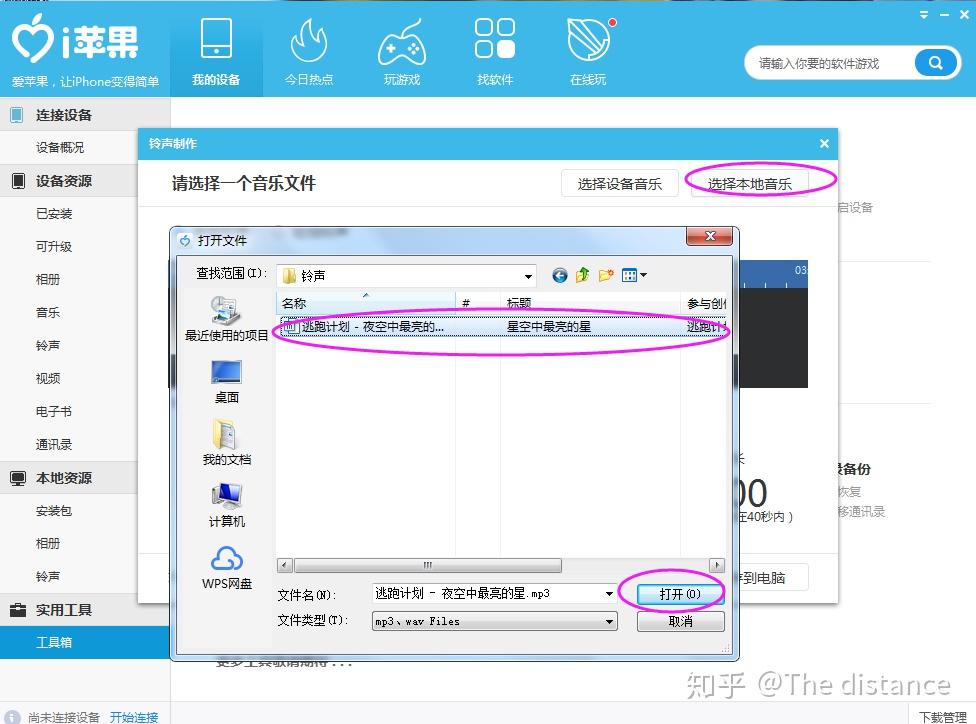Image resolution: width=976 pixels, height=724 pixels.
Task: Select the 逃跑计划 mp3 file row
Action: tap(502, 327)
